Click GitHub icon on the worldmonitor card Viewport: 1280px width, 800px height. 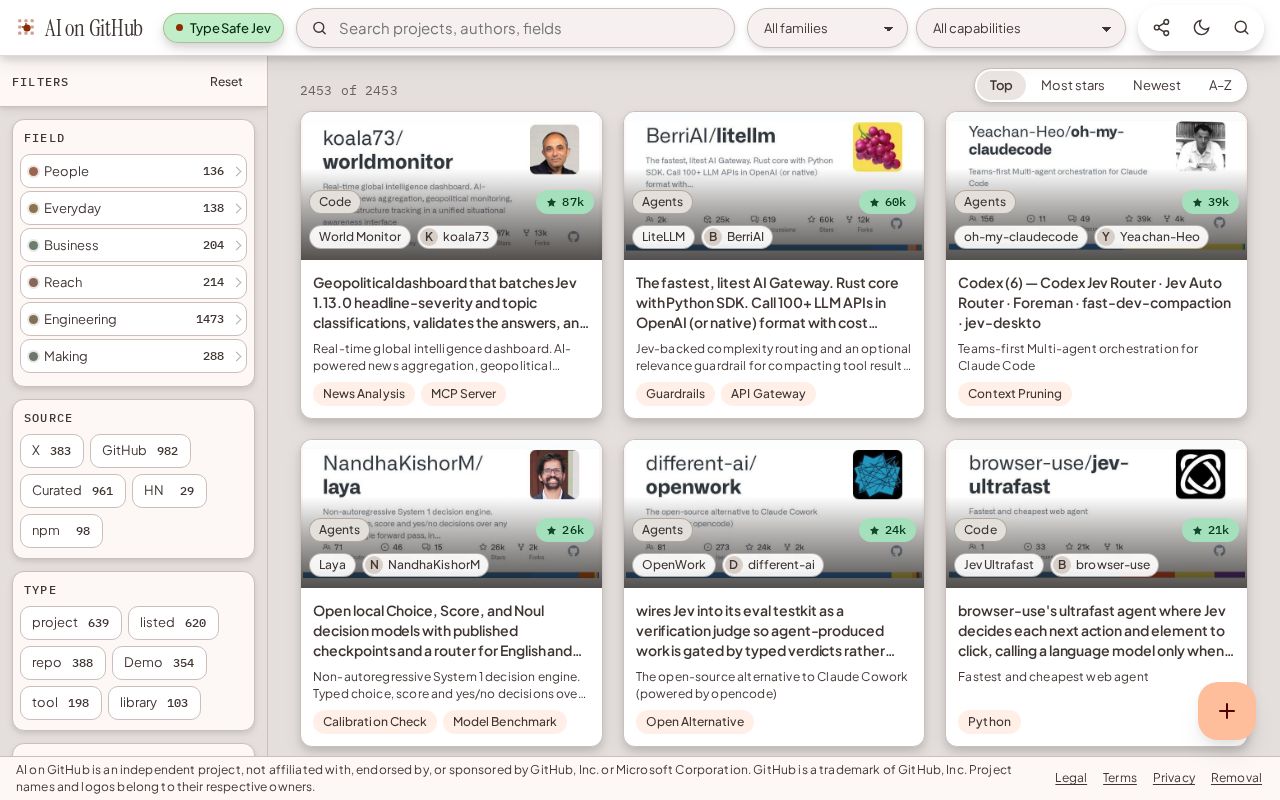click(x=574, y=237)
